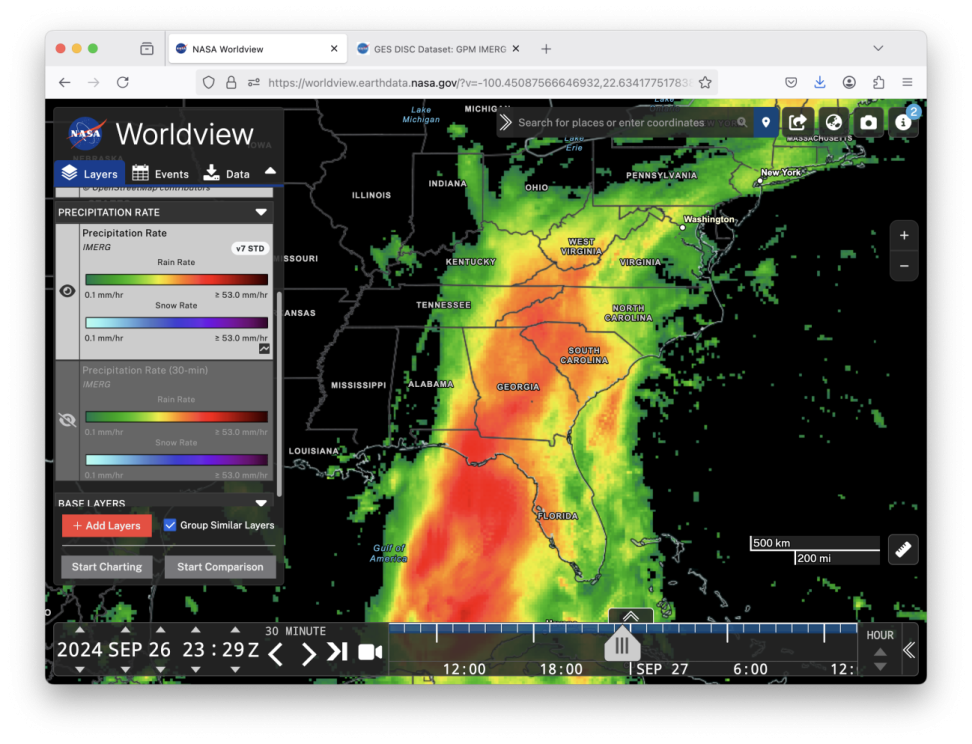Viewport: 972px width, 744px height.
Task: Open a new browser tab
Action: (x=546, y=49)
